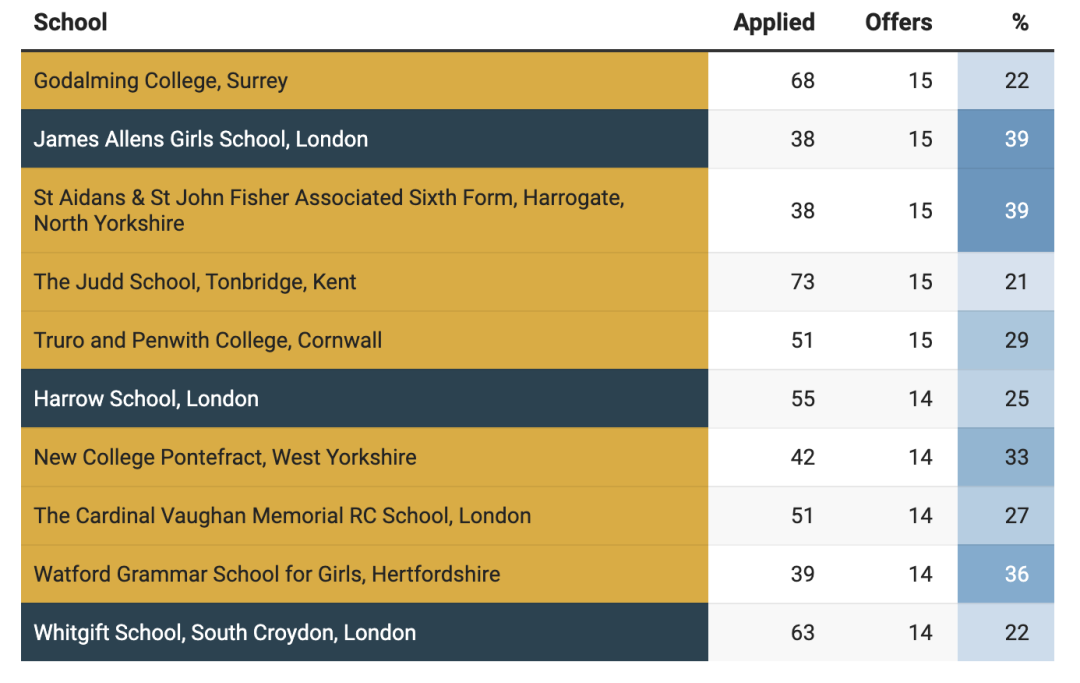The image size is (1080, 683).
Task: Click the % column header
Action: pos(1020,22)
